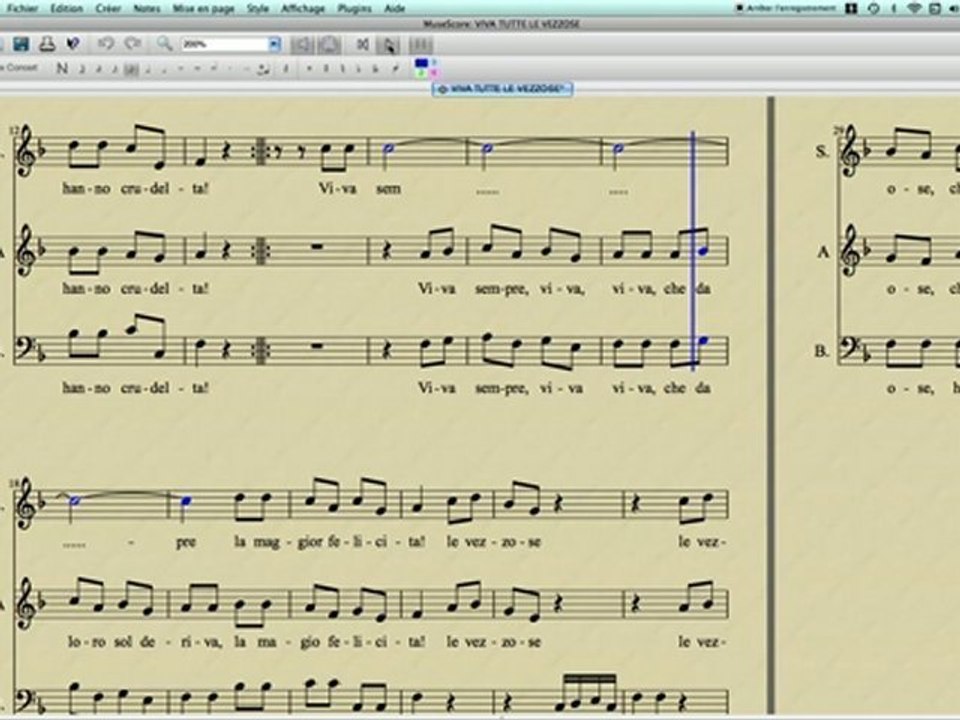Select the highlighted eighth note duration
Viewport: 960px width, 720px height.
131,69
